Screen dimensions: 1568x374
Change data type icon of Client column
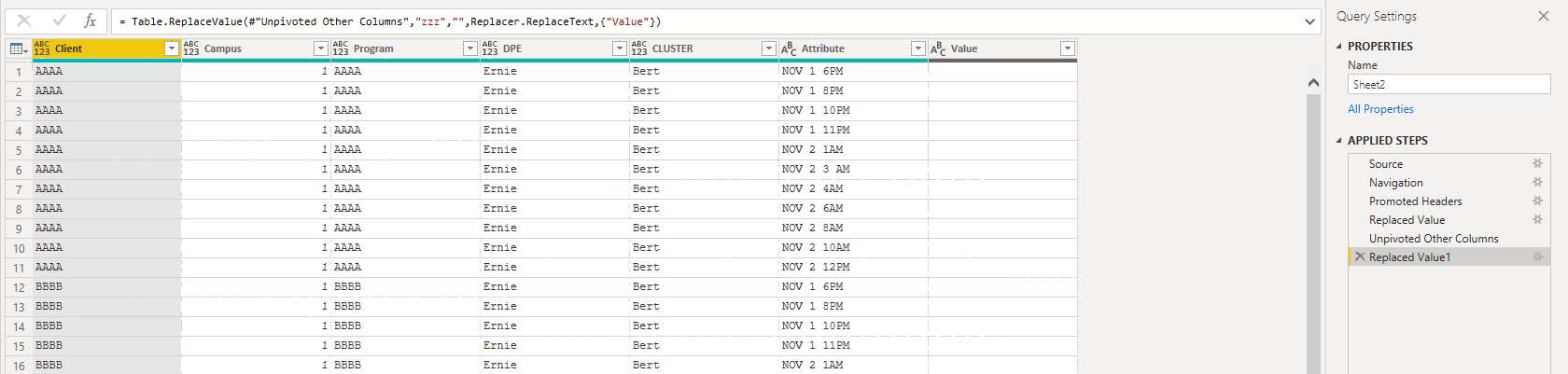[42, 48]
